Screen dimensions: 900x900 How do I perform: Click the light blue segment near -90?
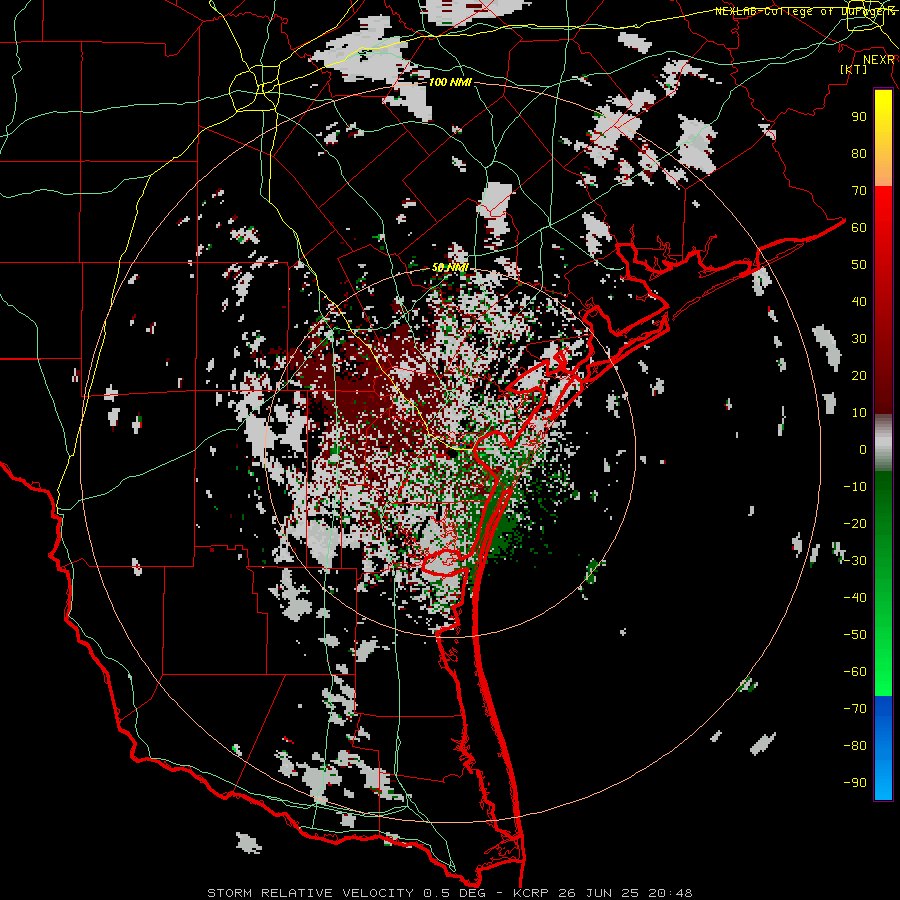coord(883,782)
